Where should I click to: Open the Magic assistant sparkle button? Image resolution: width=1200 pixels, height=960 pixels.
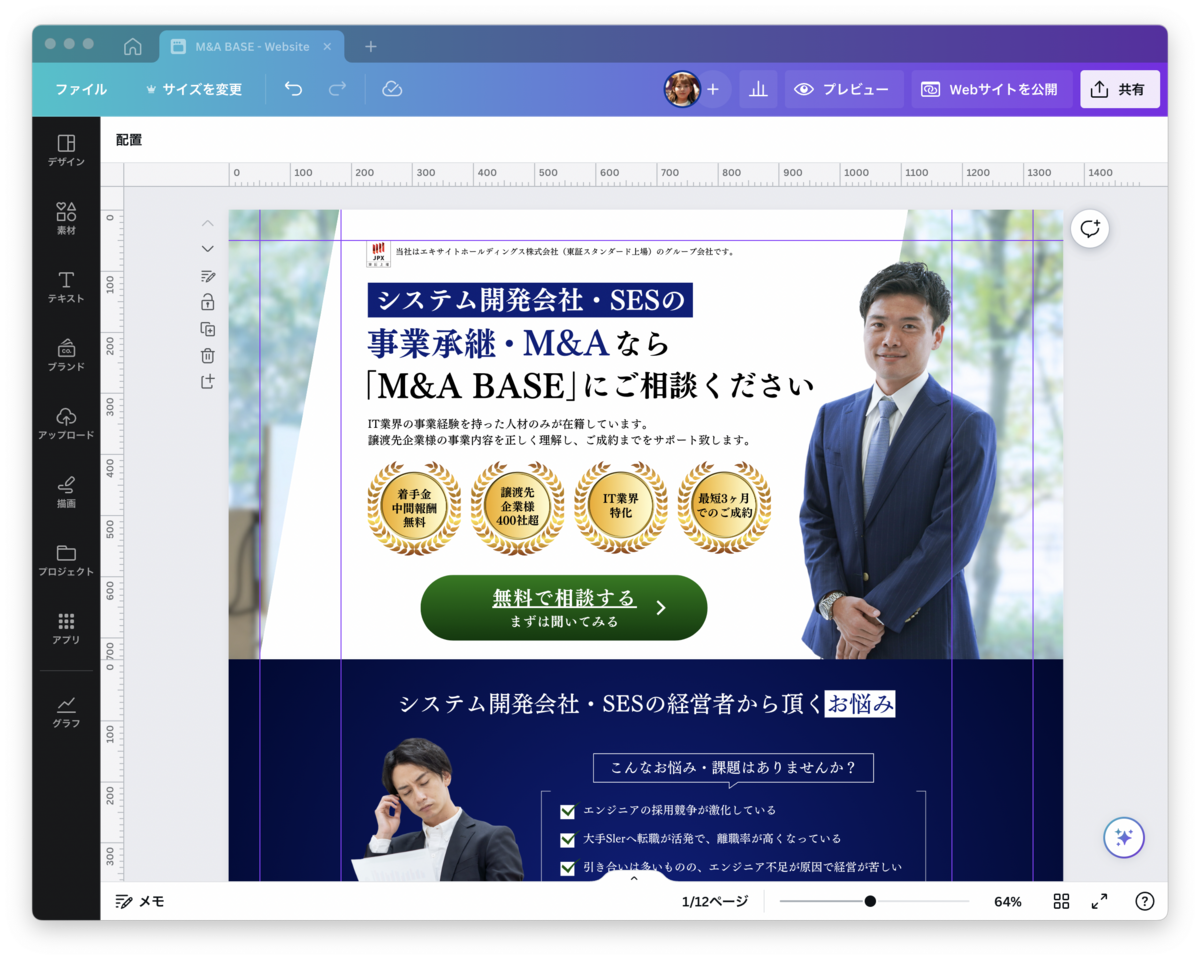coord(1124,838)
